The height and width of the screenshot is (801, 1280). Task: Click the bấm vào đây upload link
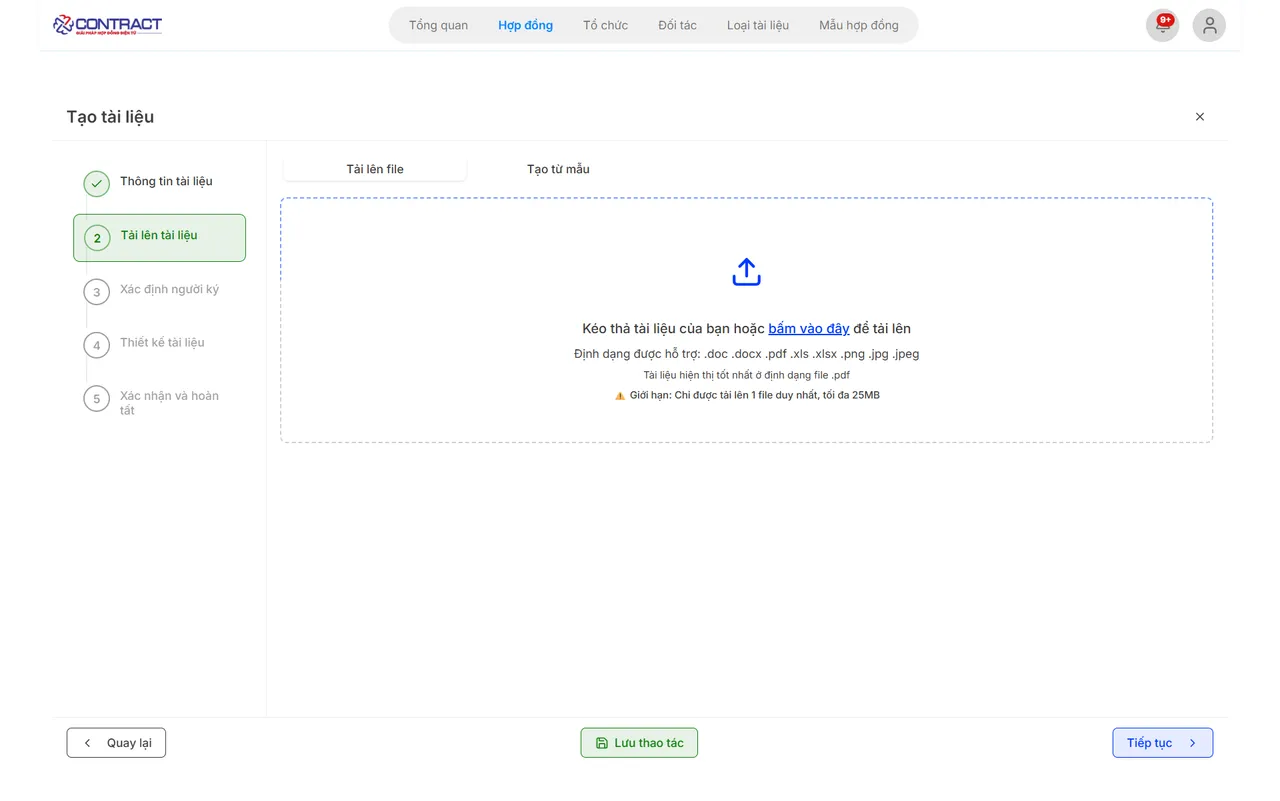[x=808, y=329]
